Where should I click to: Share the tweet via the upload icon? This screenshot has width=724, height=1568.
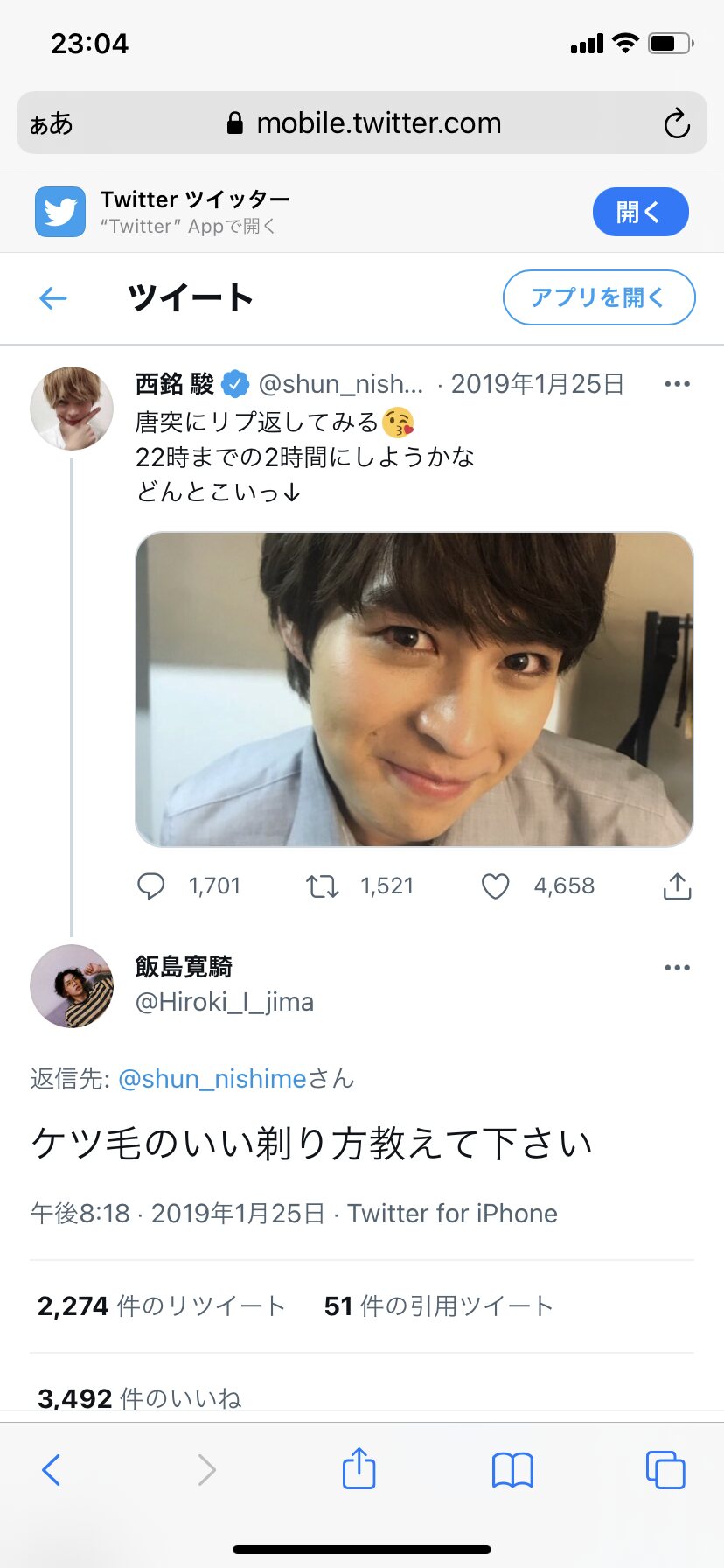(x=677, y=885)
